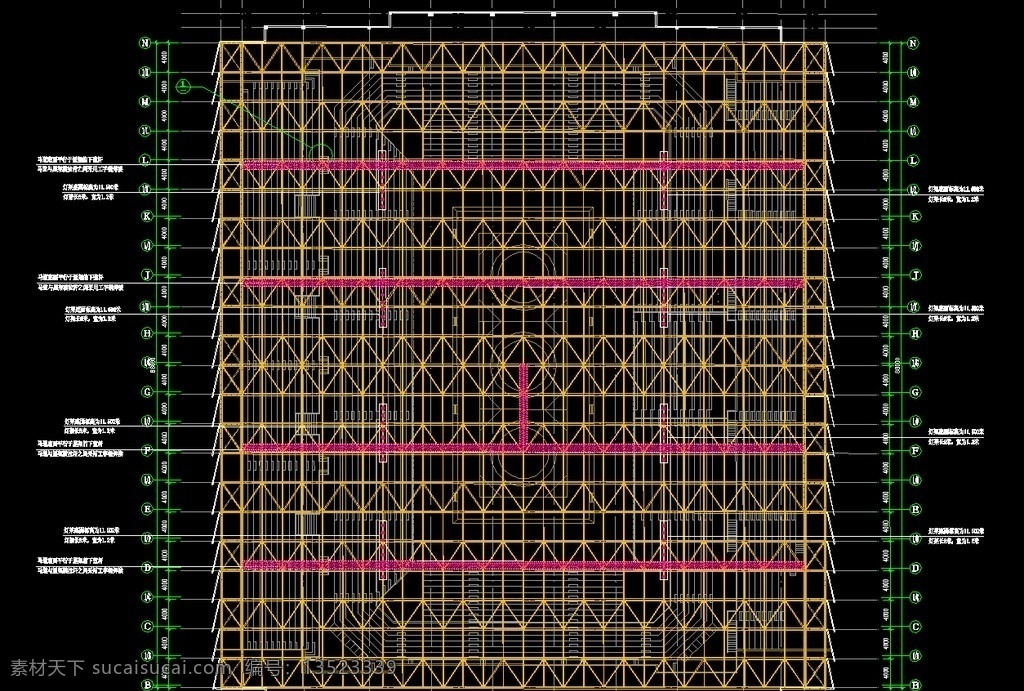Pick the right-side axis bubble B
The width and height of the screenshot is (1024, 691).
(x=915, y=684)
